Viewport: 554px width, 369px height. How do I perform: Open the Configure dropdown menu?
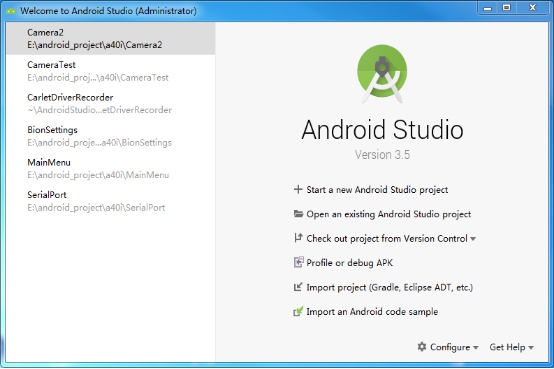(454, 347)
